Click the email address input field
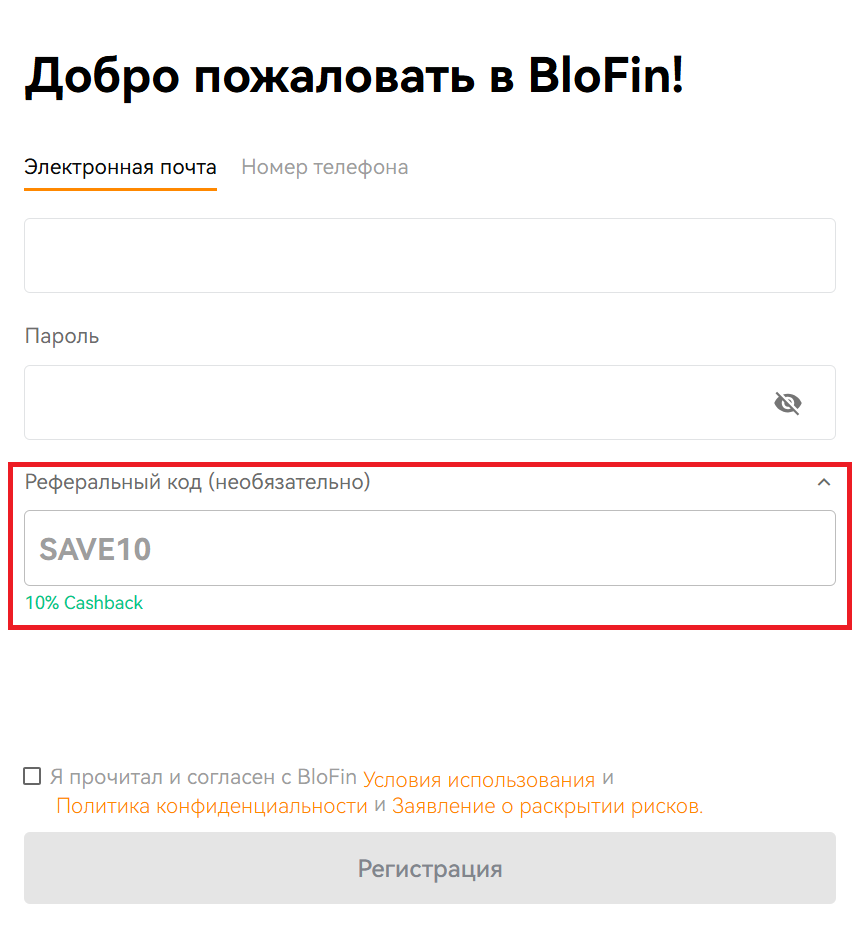The height and width of the screenshot is (950, 868). point(429,255)
